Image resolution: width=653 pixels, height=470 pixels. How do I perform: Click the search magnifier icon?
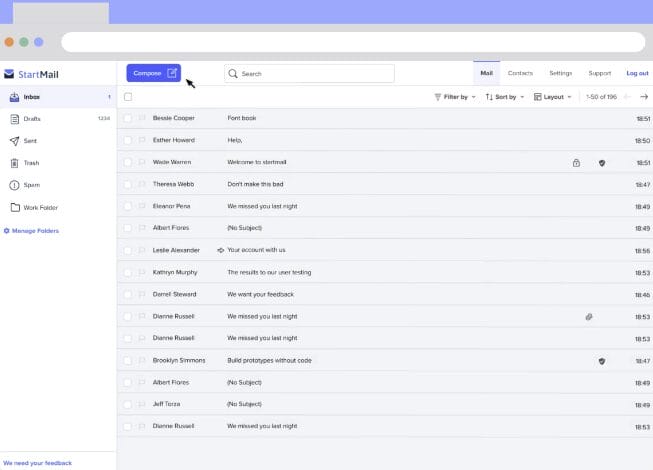(233, 74)
